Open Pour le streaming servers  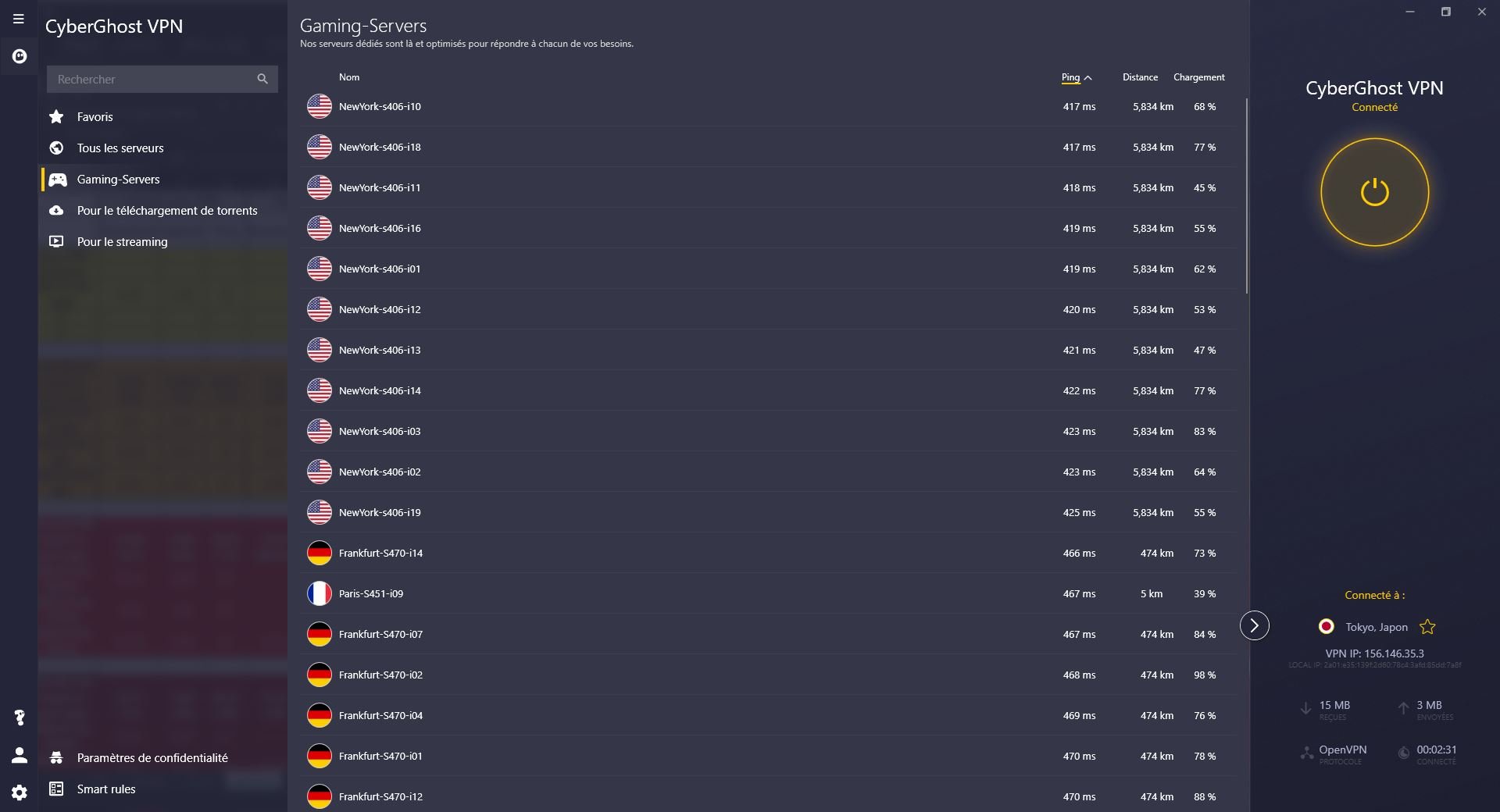pos(164,241)
